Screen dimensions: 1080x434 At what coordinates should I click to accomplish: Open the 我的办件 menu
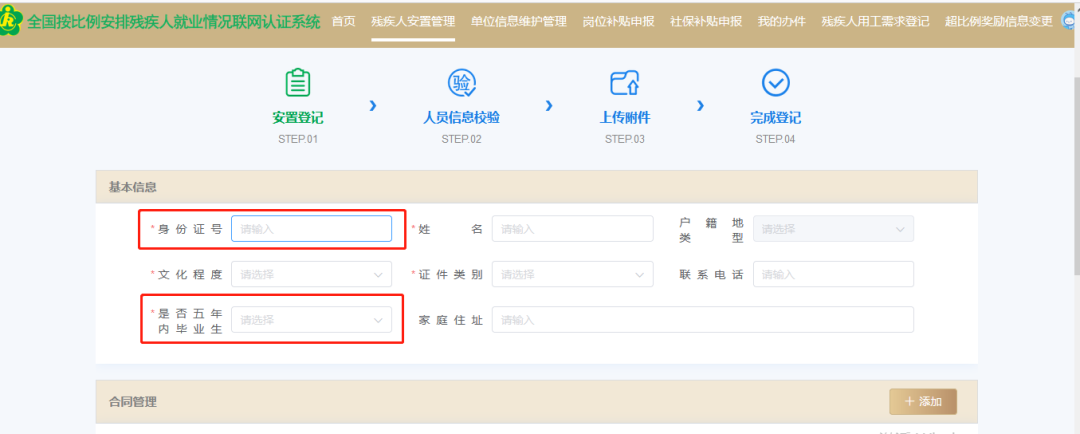pos(781,21)
